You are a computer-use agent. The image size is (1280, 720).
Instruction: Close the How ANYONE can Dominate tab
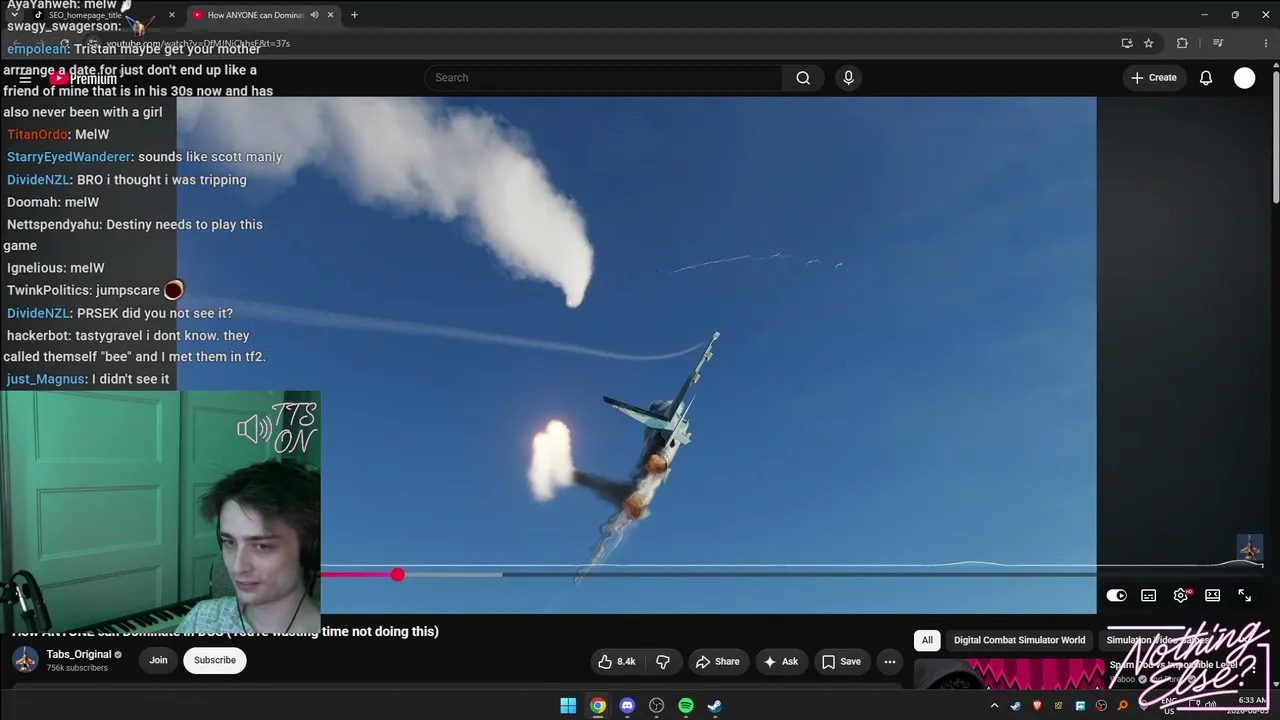pyautogui.click(x=331, y=15)
